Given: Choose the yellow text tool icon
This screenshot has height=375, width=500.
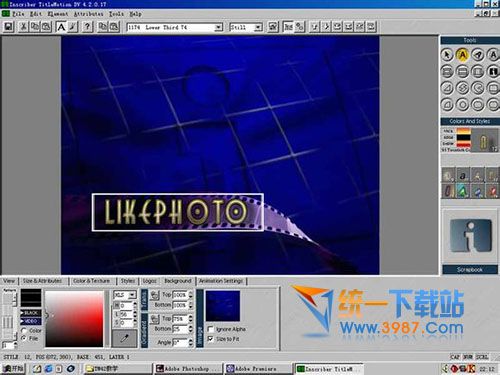Looking at the screenshot, I should tap(462, 55).
